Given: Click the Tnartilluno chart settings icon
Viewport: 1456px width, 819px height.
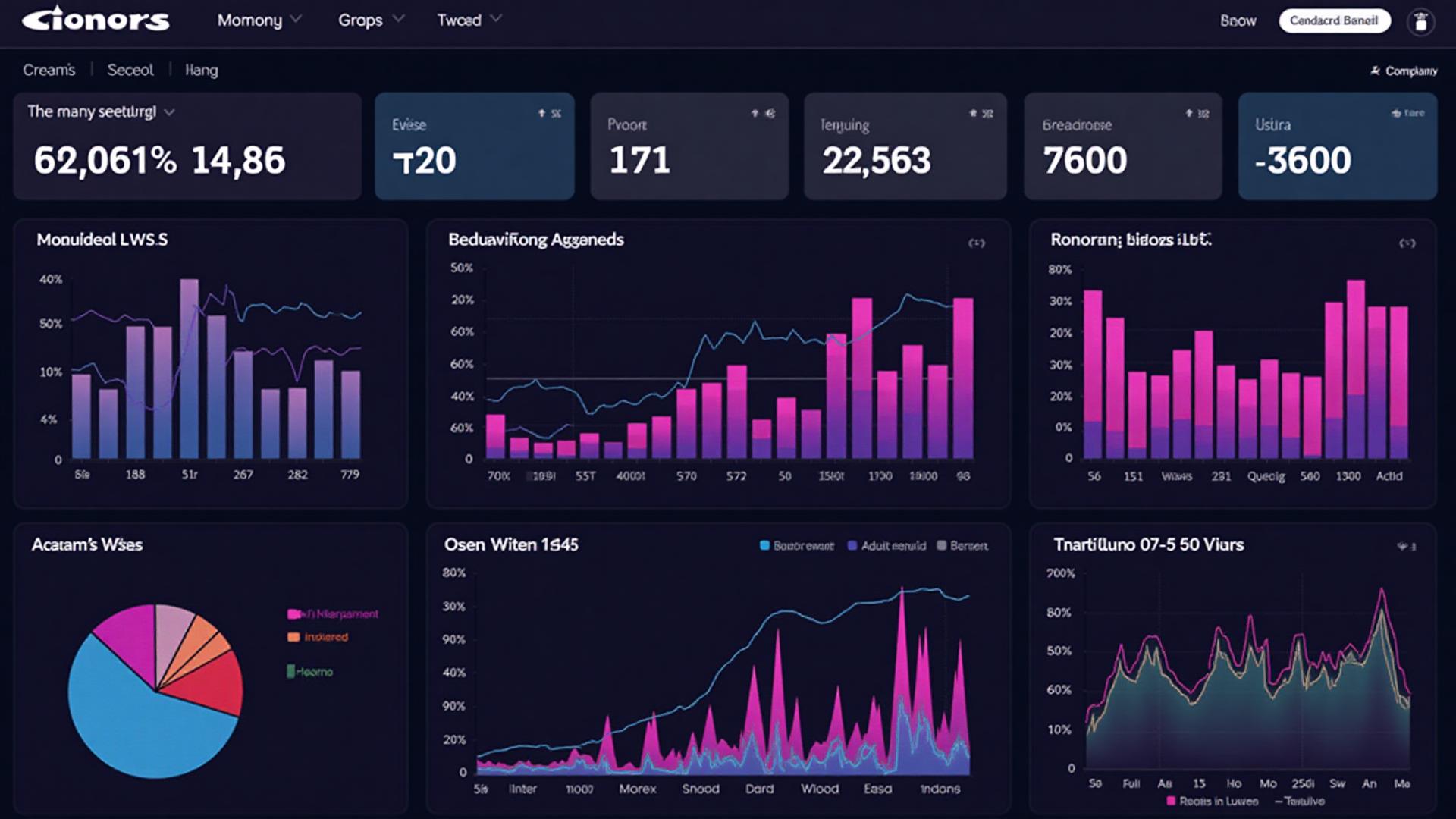Looking at the screenshot, I should click(x=1406, y=546).
